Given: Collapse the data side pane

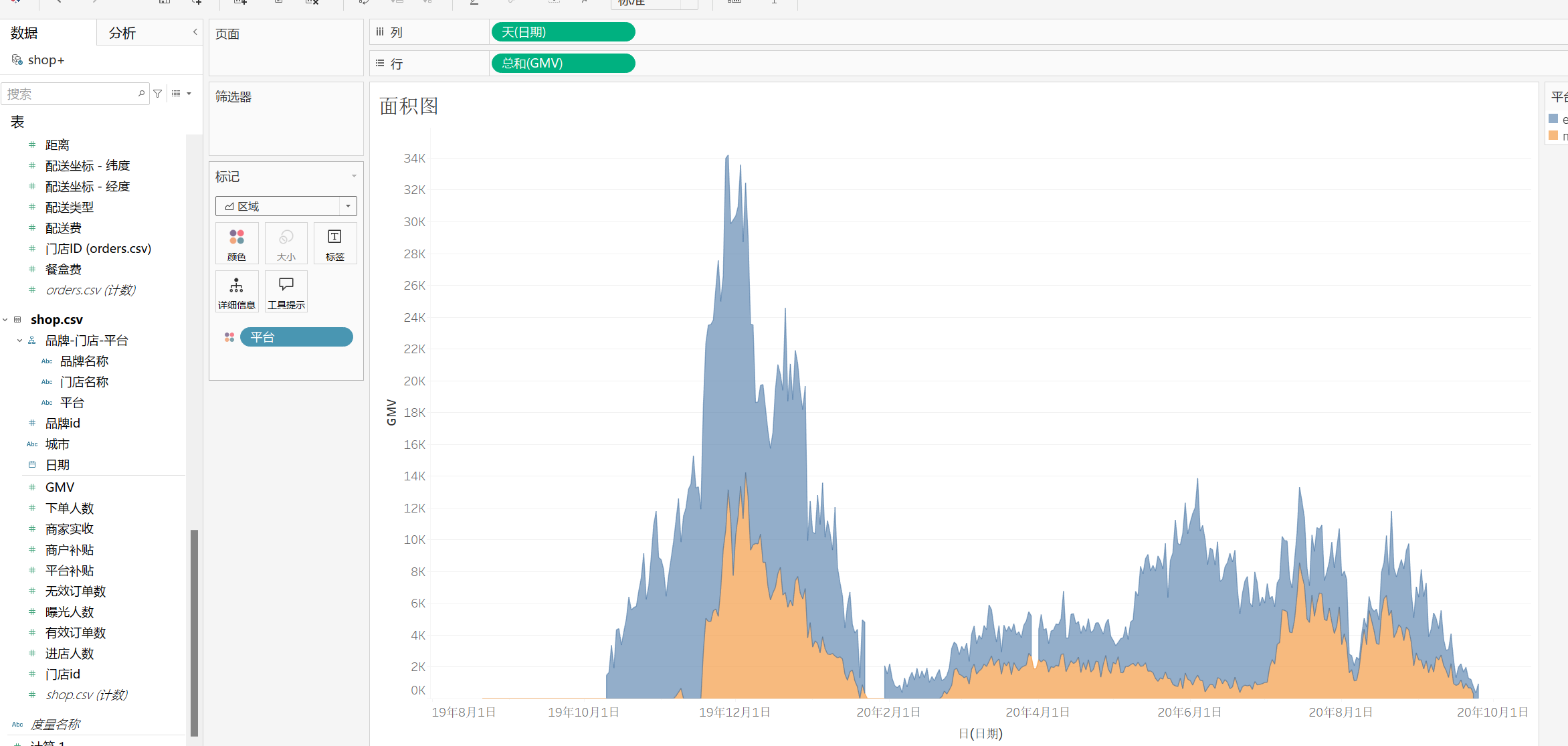Looking at the screenshot, I should [x=195, y=32].
